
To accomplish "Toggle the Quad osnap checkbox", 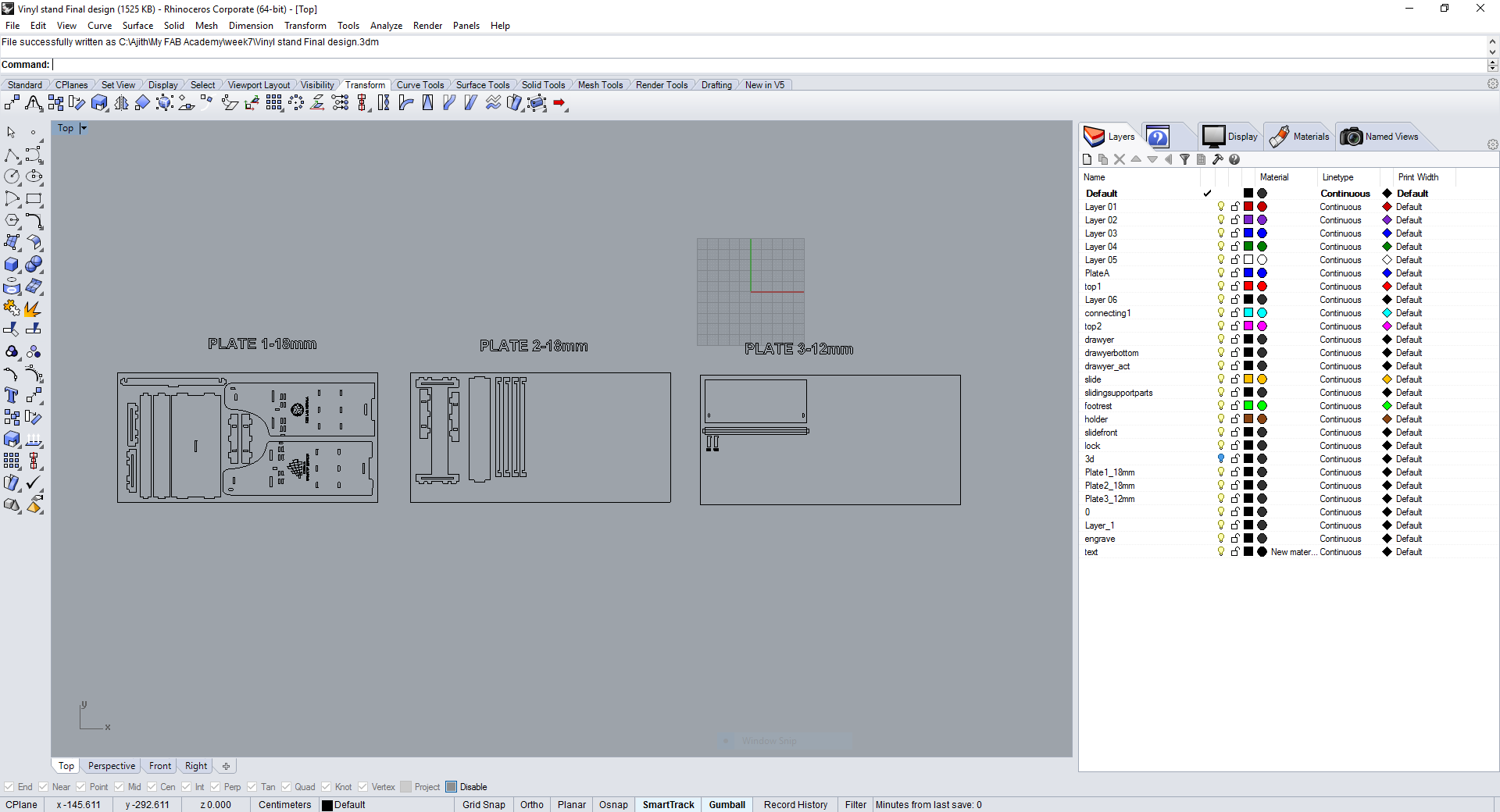I will tap(286, 787).
